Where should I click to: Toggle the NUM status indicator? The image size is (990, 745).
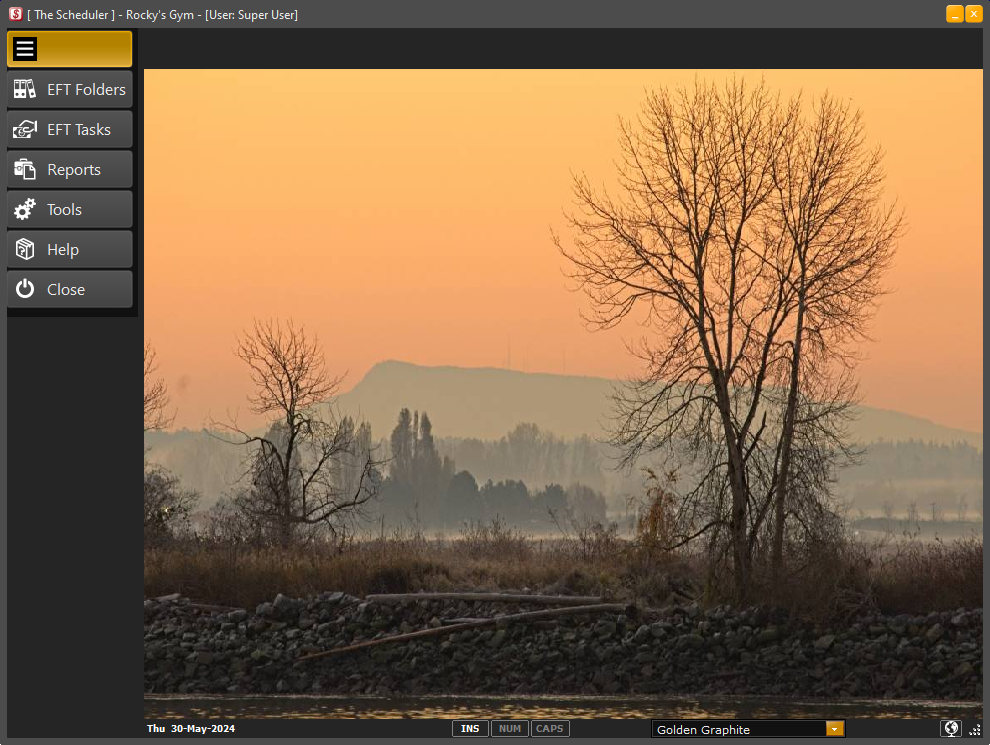tap(510, 729)
